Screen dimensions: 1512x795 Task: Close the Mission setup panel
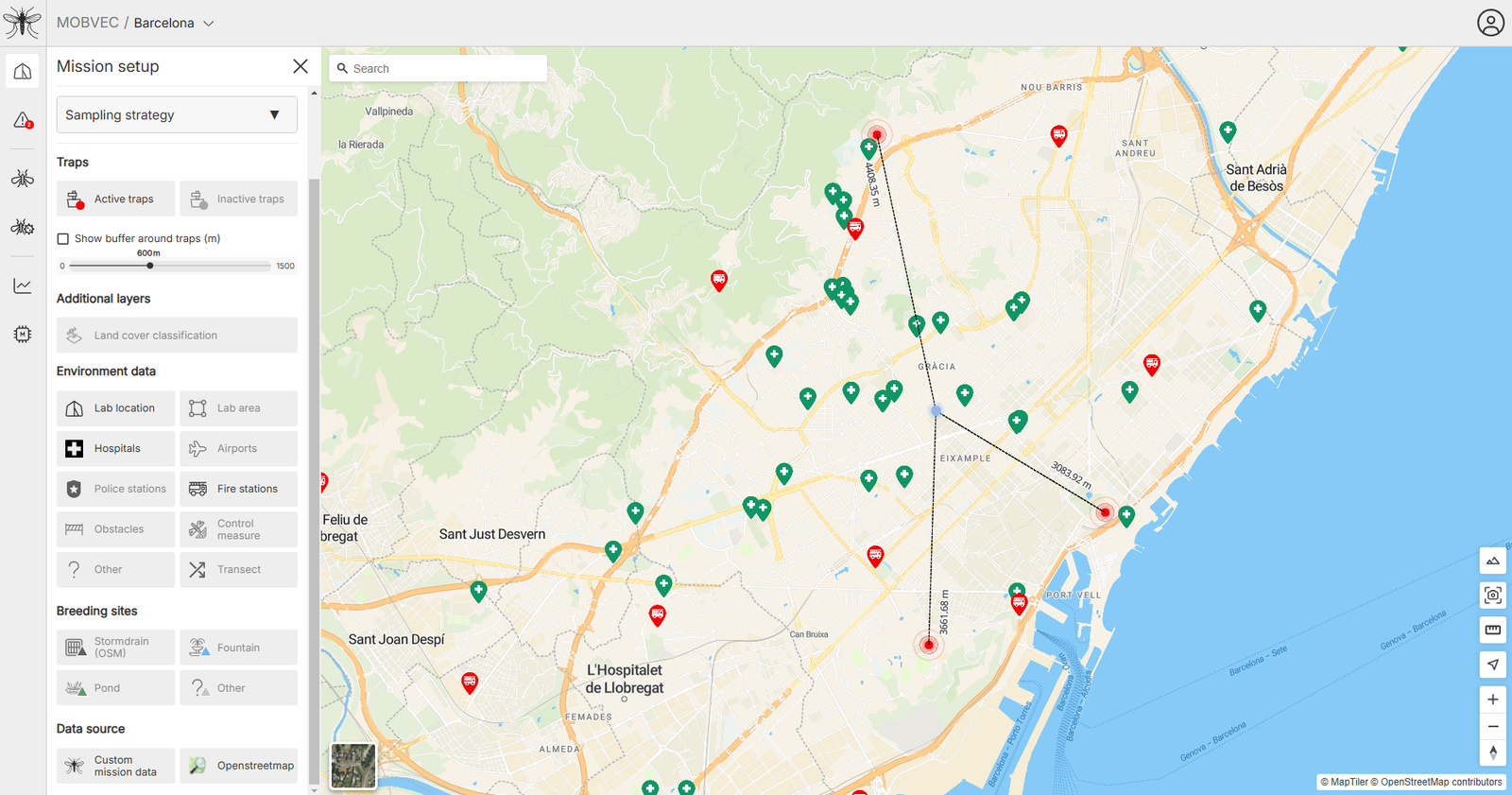301,66
